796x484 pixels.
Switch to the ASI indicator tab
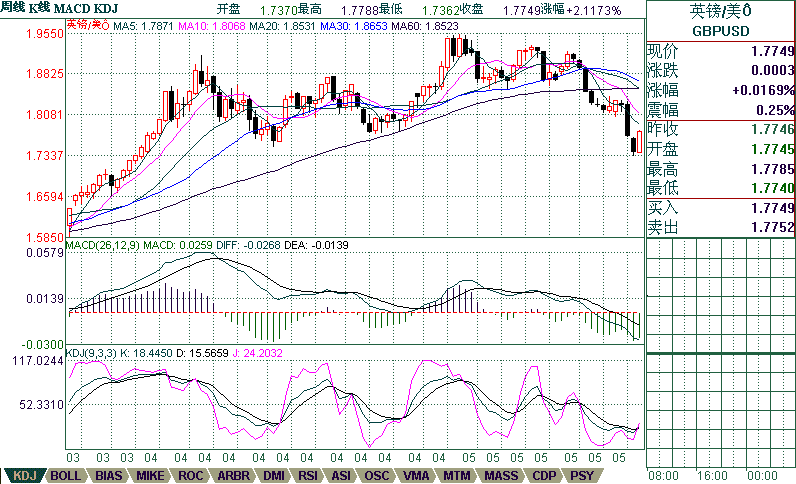point(341,476)
